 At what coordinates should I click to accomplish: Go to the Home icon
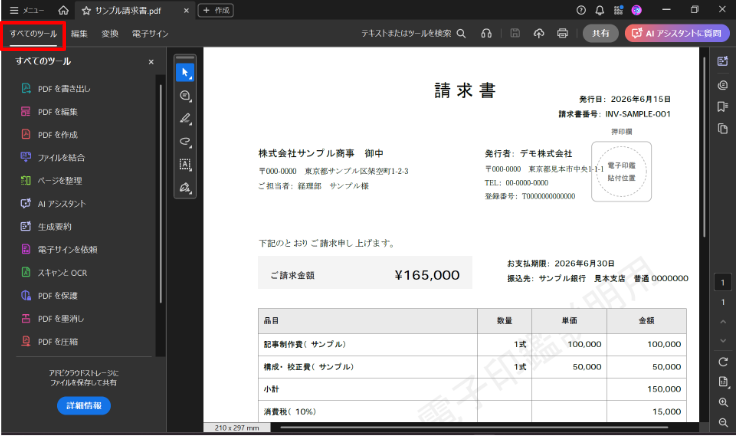(x=63, y=10)
